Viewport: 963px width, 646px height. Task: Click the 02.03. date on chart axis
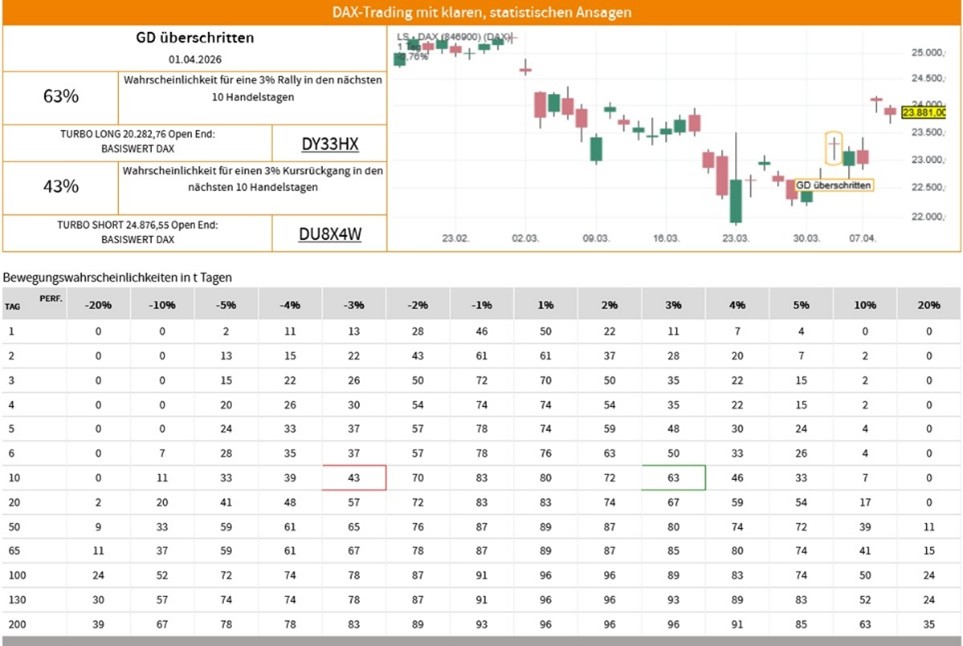tap(525, 239)
